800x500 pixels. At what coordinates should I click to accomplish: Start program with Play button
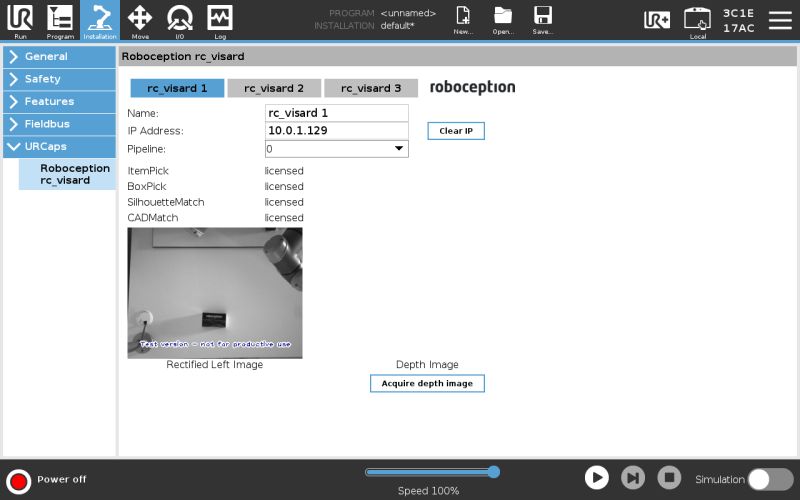[596, 478]
